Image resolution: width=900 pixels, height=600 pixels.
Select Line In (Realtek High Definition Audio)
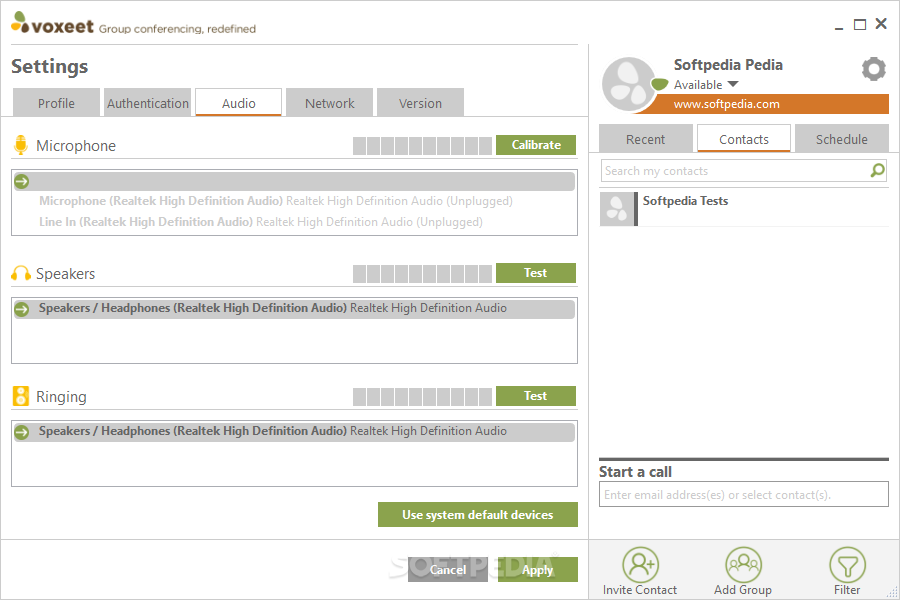294,222
